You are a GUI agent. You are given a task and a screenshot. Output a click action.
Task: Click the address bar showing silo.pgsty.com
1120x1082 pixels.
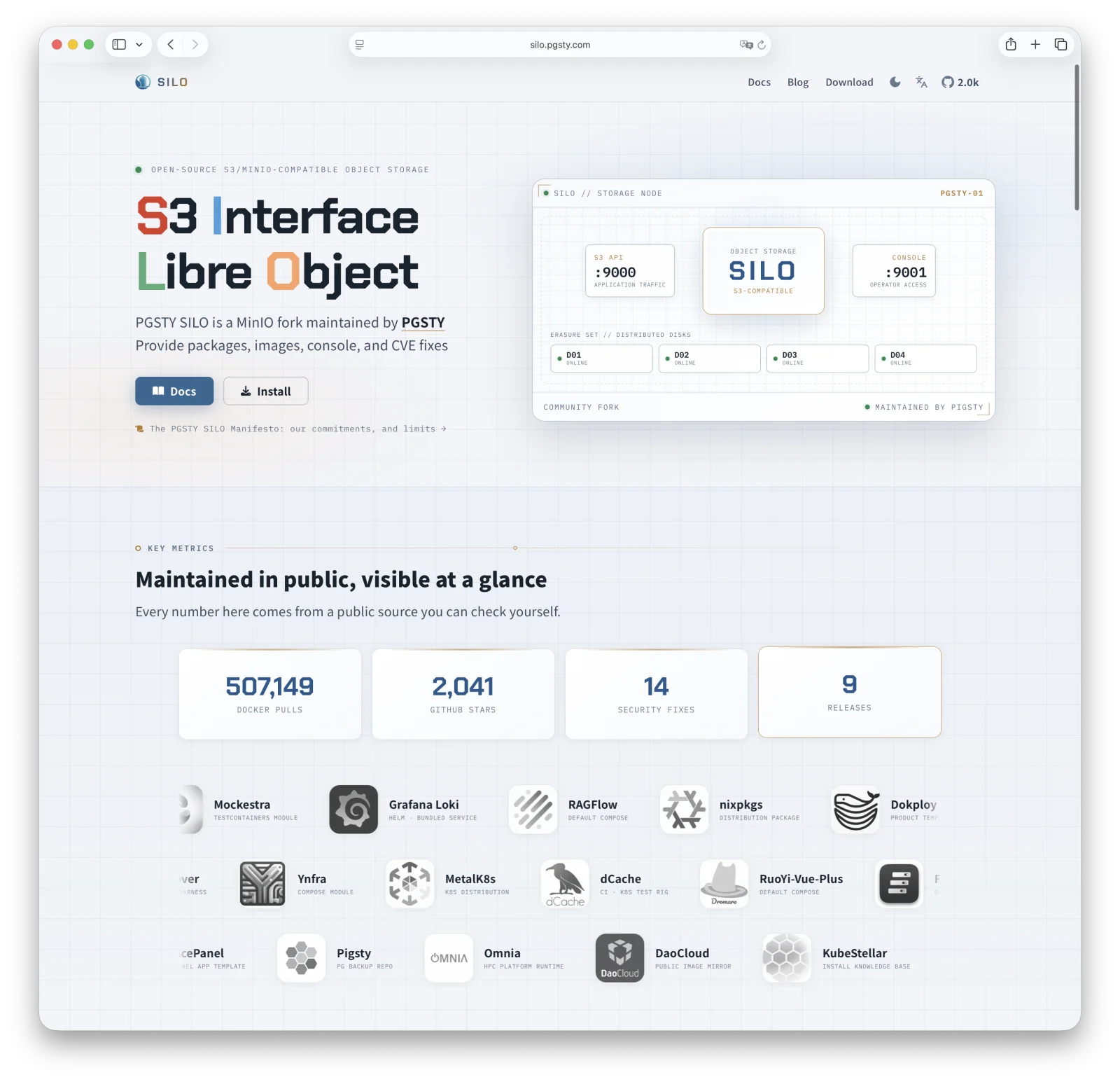(560, 44)
